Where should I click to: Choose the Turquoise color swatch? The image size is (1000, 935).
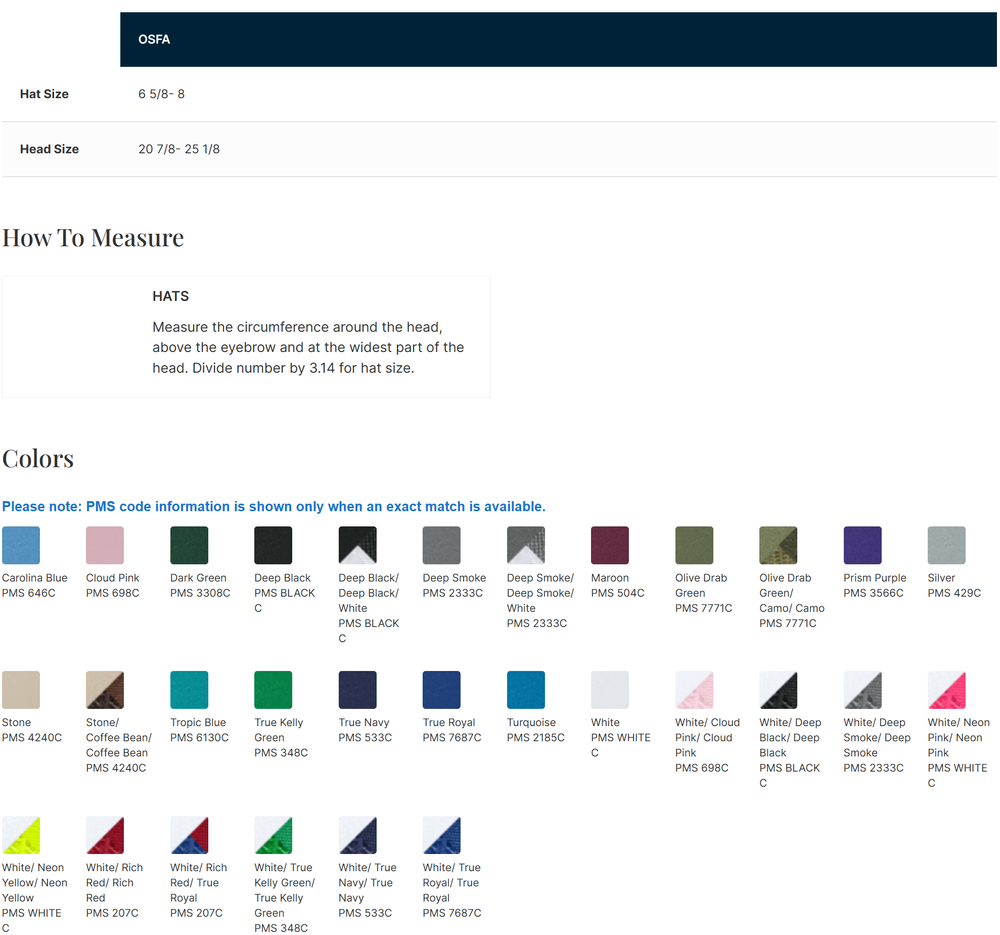pos(526,690)
